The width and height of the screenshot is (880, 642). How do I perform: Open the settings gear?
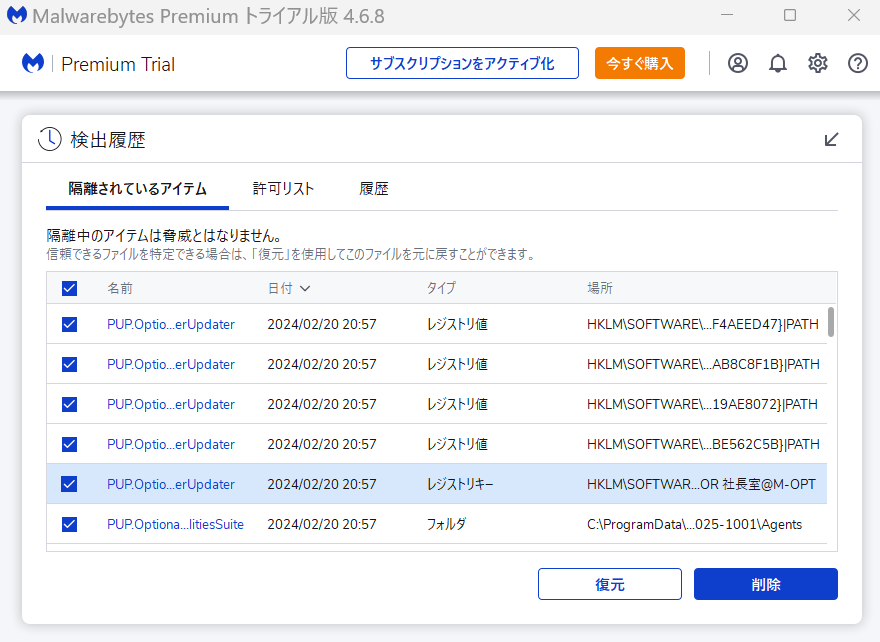click(818, 63)
